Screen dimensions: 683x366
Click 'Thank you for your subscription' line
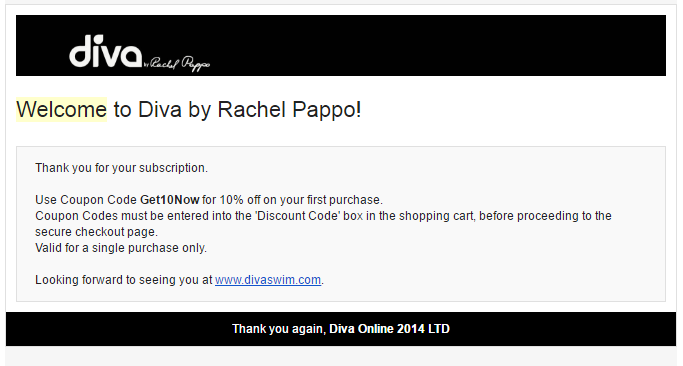pos(122,168)
